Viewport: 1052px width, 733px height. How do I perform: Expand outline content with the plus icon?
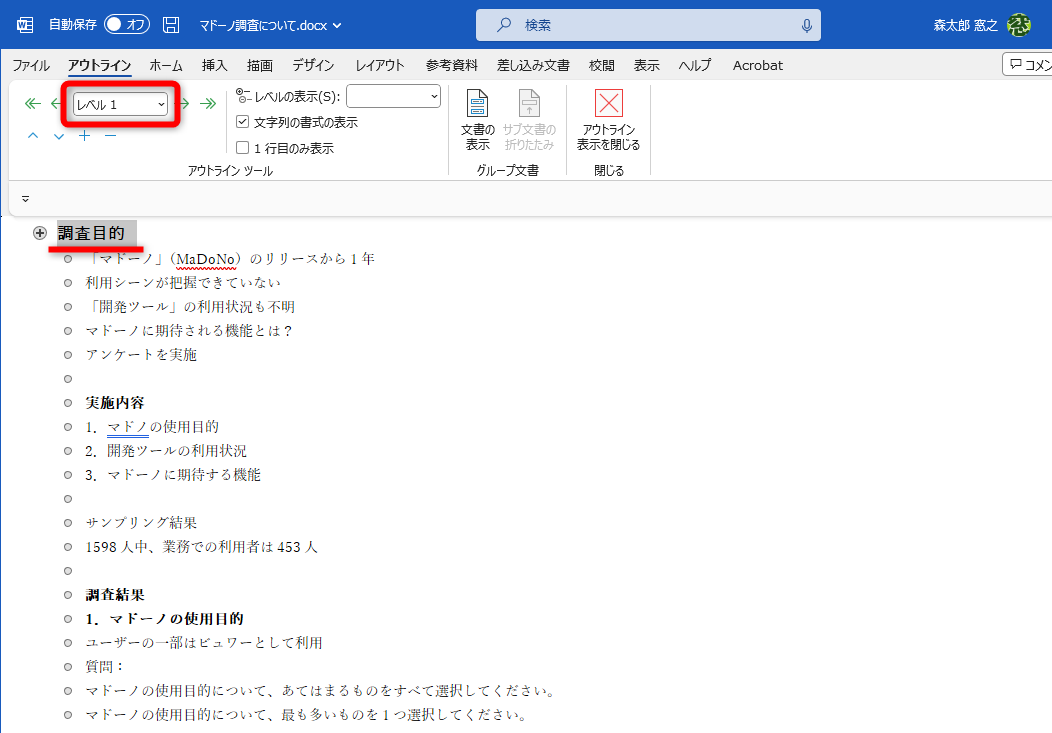[x=84, y=136]
